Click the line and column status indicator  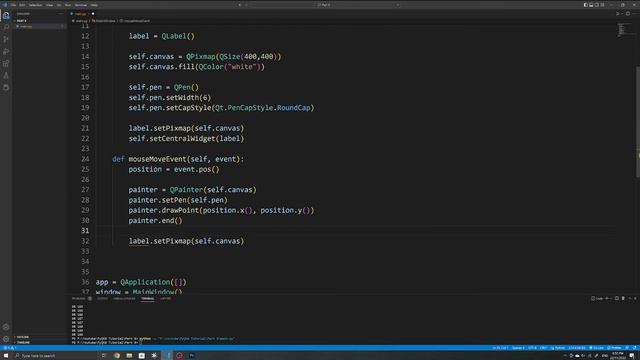click(500, 348)
